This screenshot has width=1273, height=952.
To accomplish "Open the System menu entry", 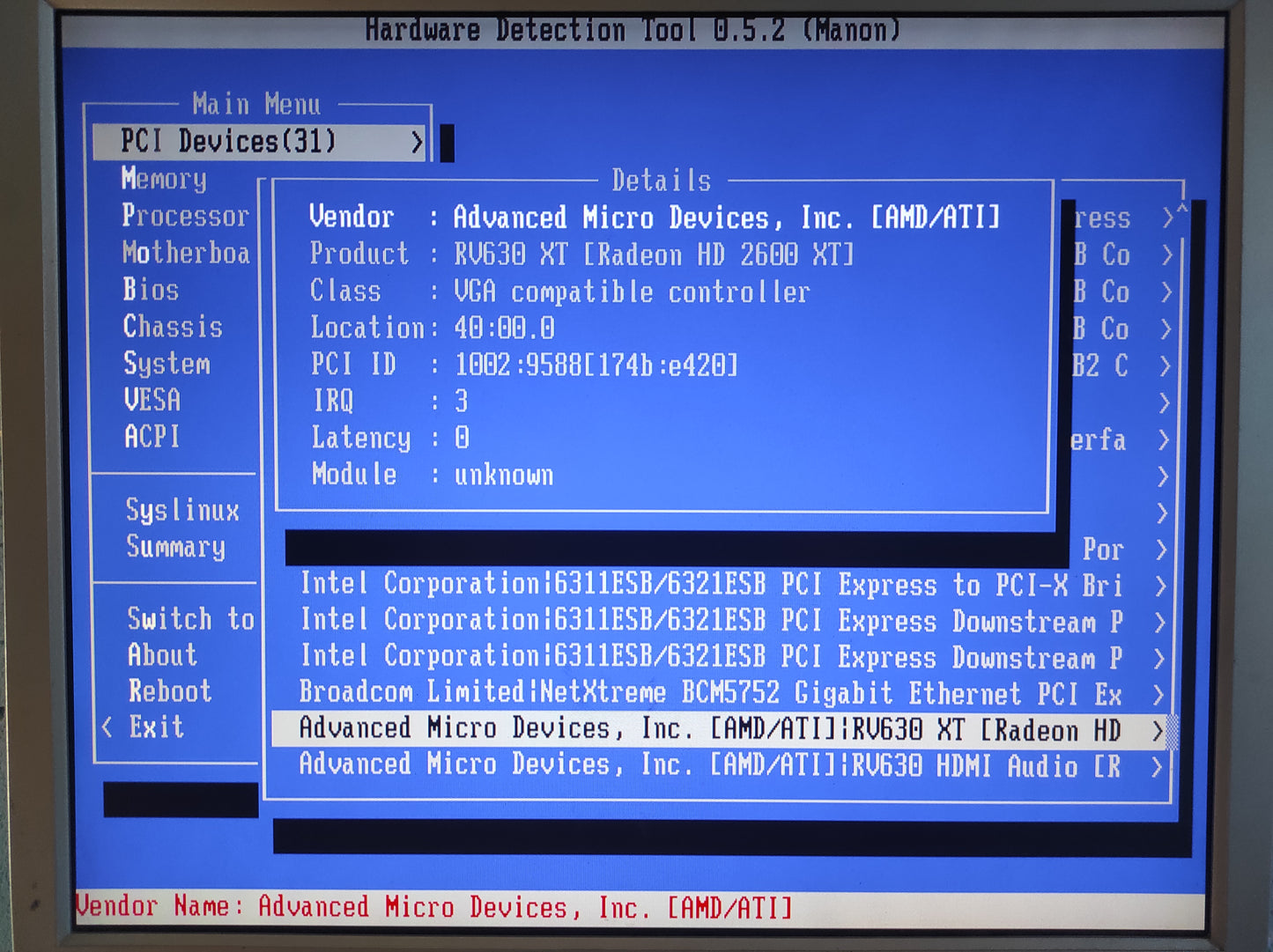I will [167, 364].
